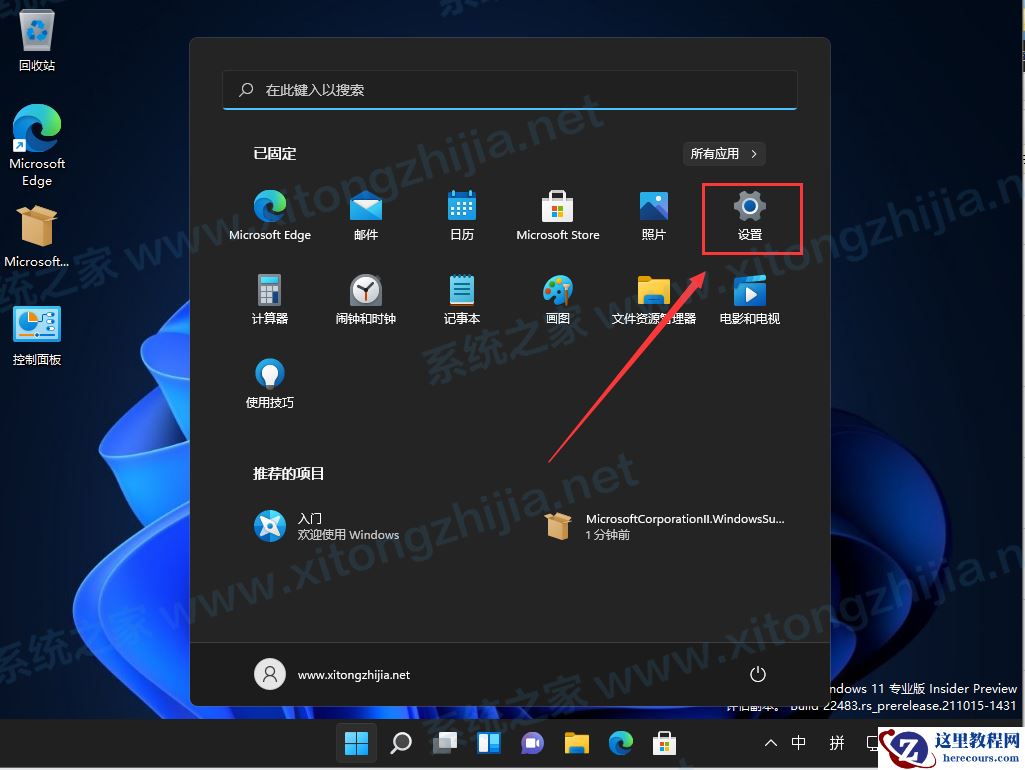Open Alarms and Clock
Screen dimensions: 1025x770
pyautogui.click(x=365, y=296)
